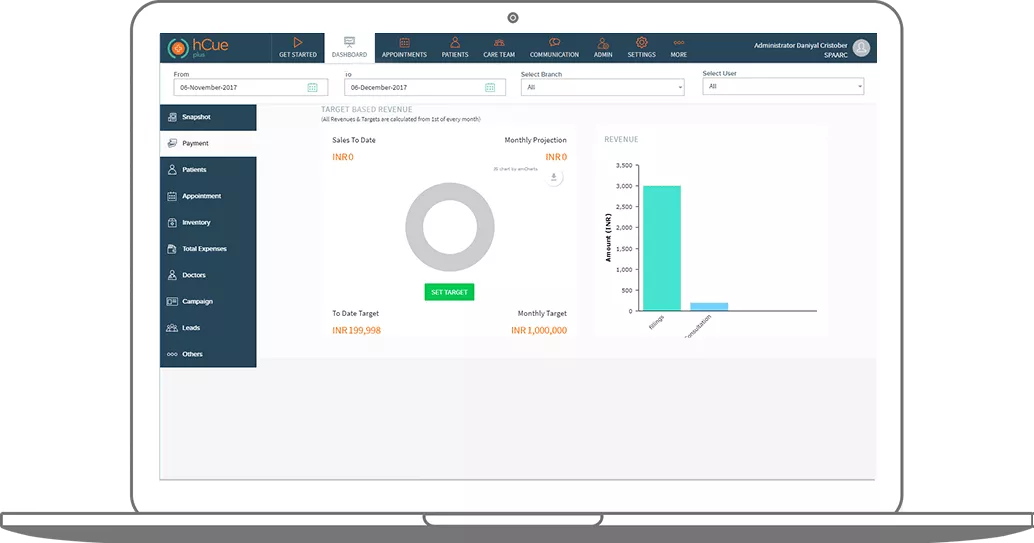The image size is (1034, 543).
Task: Open the More three-dots icon
Action: click(679, 43)
